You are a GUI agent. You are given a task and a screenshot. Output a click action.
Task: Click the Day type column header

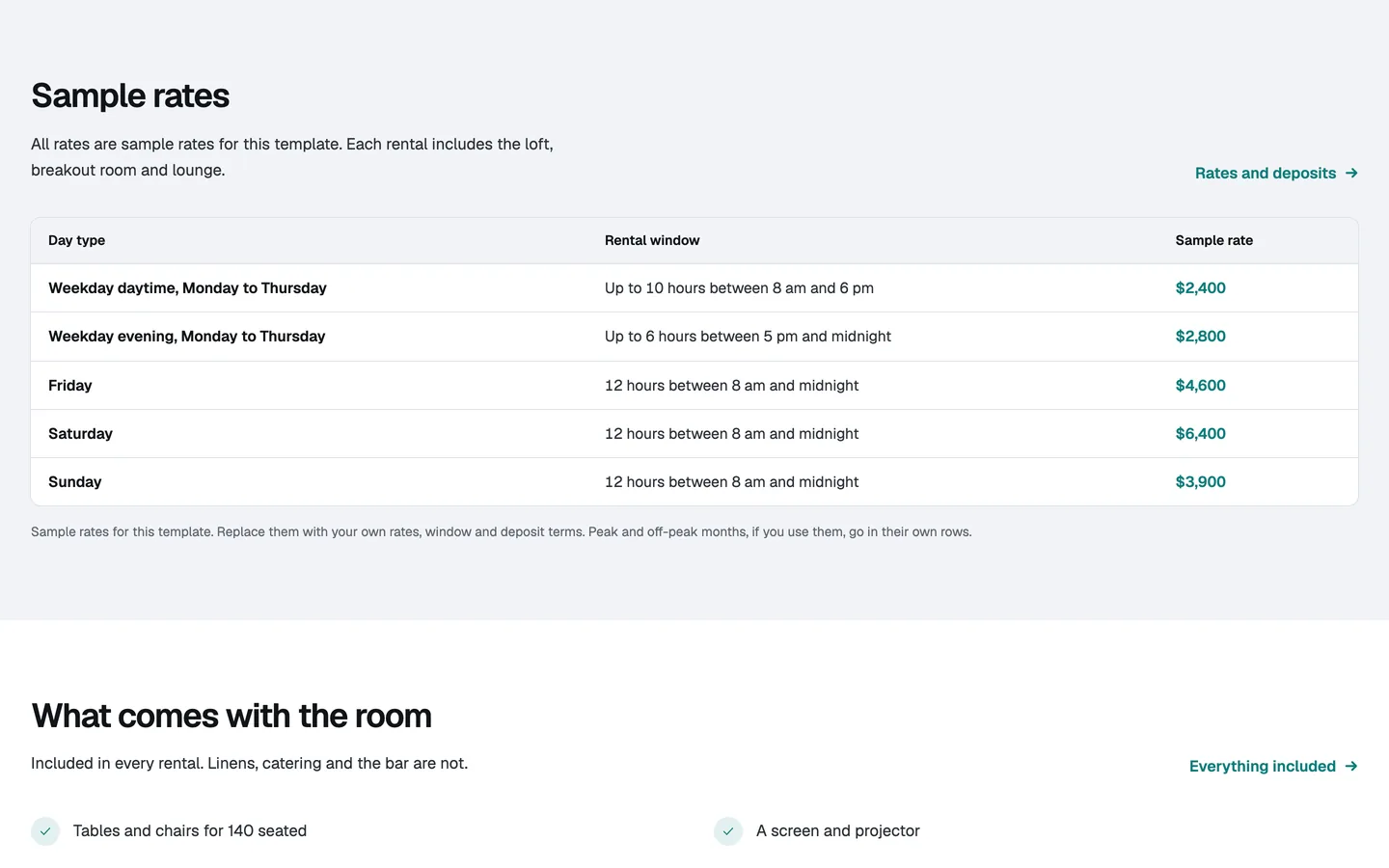(x=77, y=240)
